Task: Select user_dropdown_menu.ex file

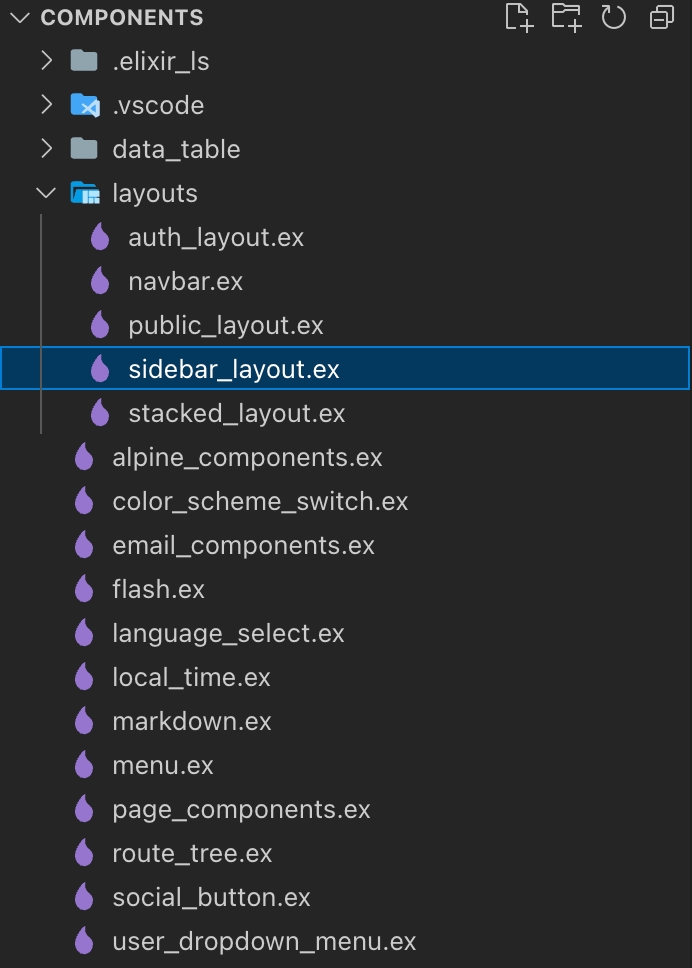Action: click(264, 941)
